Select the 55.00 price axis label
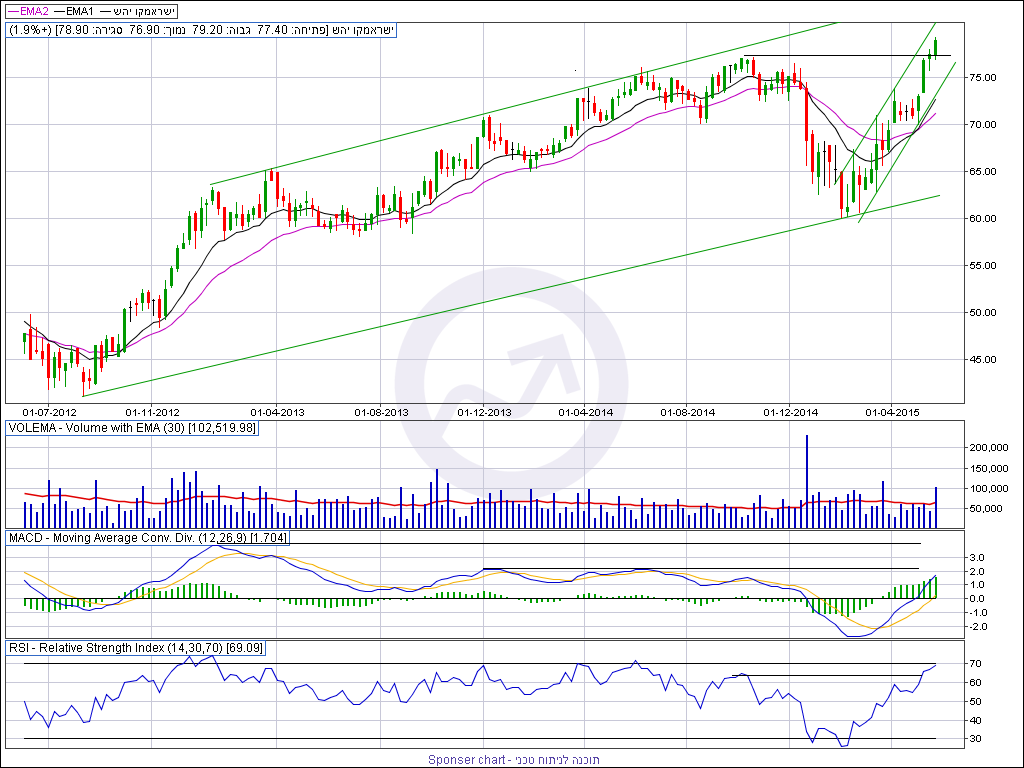 click(x=982, y=266)
